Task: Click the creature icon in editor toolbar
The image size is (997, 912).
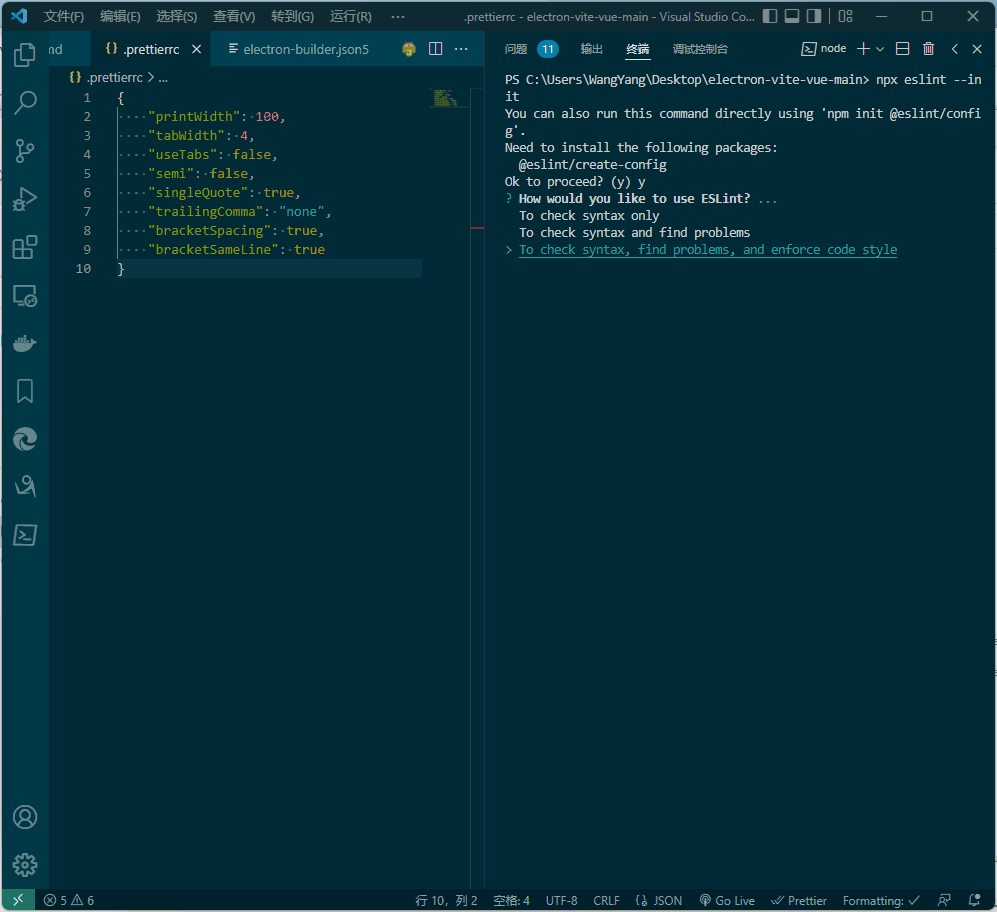Action: [x=409, y=49]
